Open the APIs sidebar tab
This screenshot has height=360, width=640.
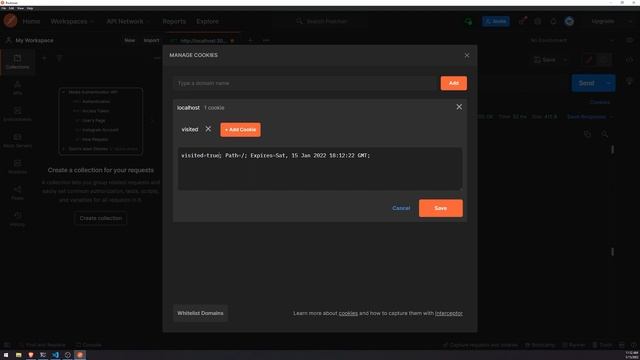[17, 88]
